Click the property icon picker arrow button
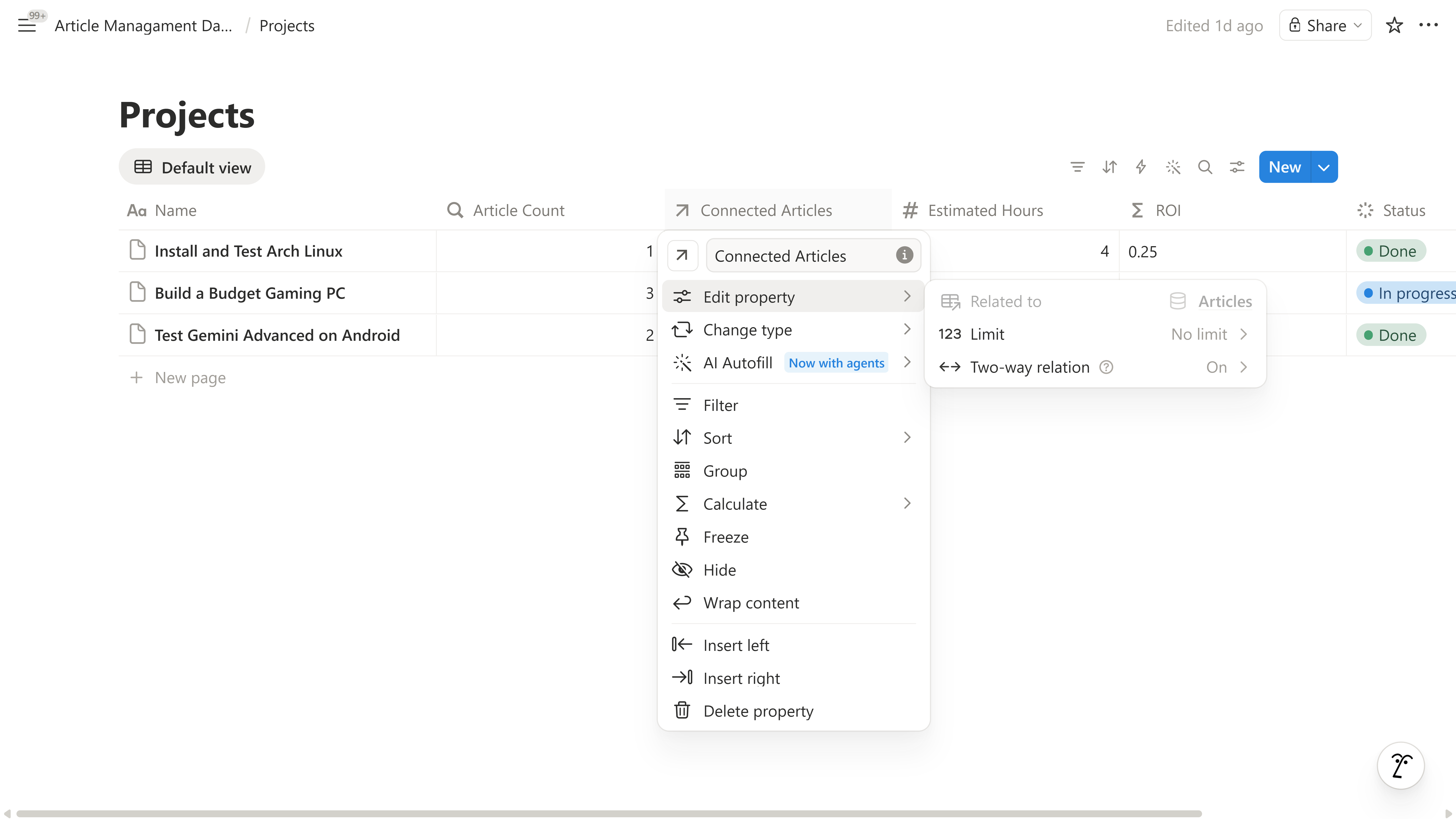This screenshot has height=819, width=1456. click(682, 255)
